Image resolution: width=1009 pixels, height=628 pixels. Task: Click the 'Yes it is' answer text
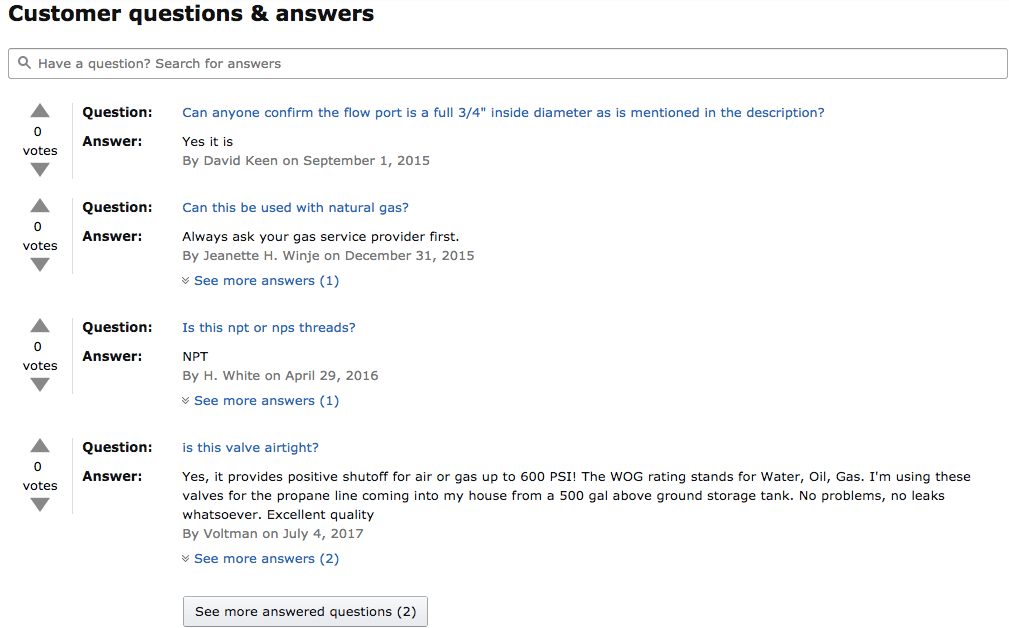tap(207, 142)
